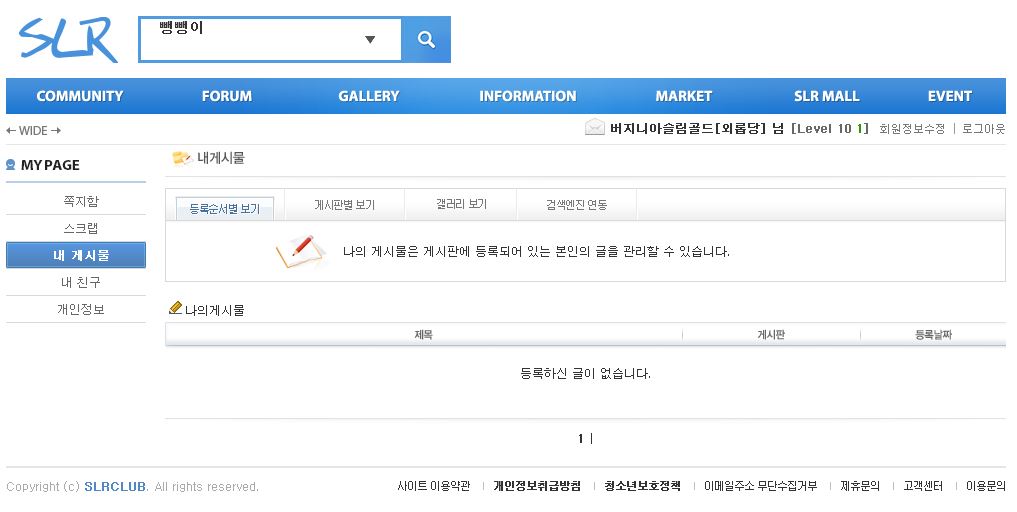
Task: Expand the search box dropdown arrow
Action: pos(370,40)
